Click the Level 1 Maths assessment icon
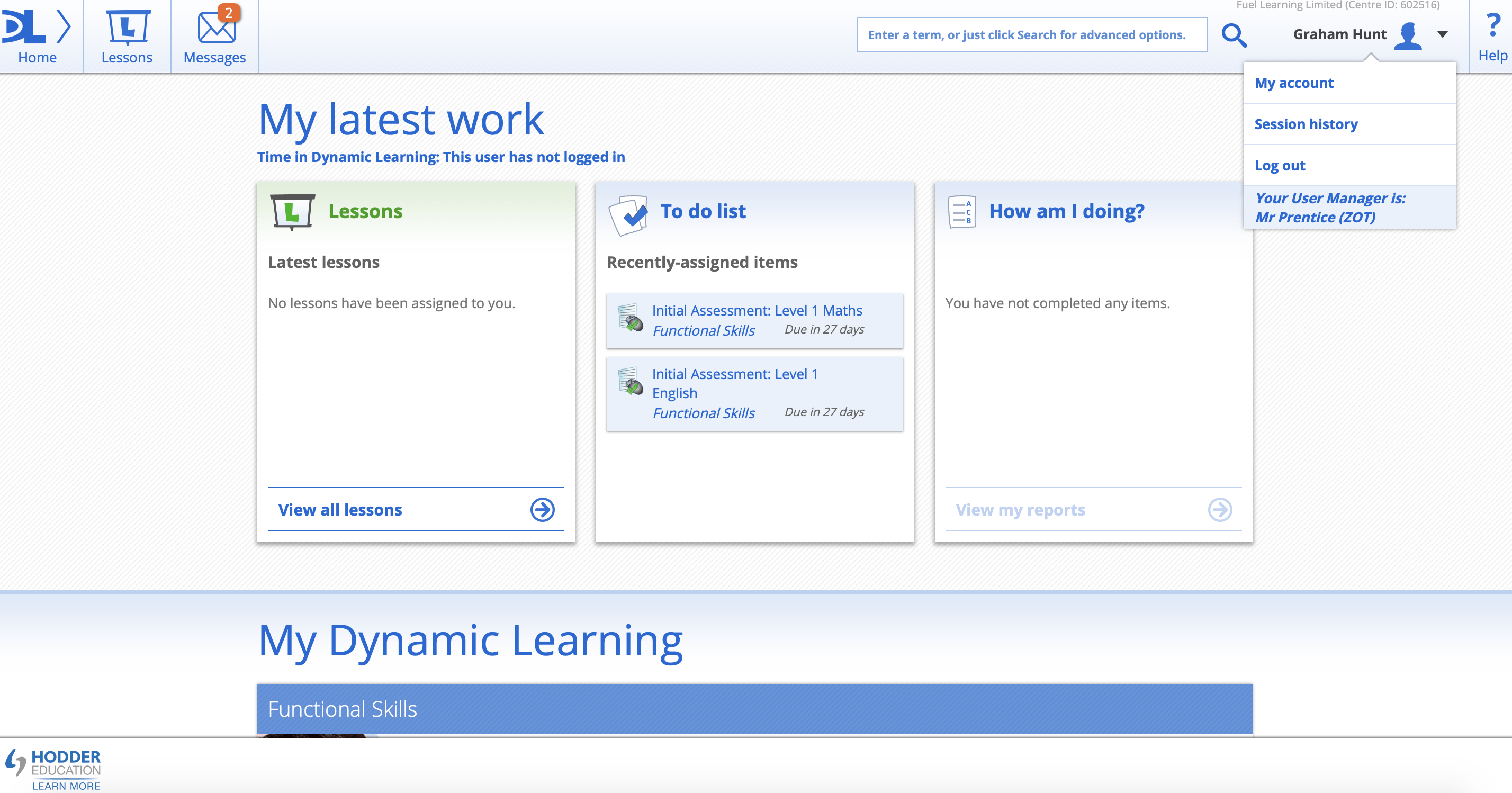 click(x=631, y=318)
